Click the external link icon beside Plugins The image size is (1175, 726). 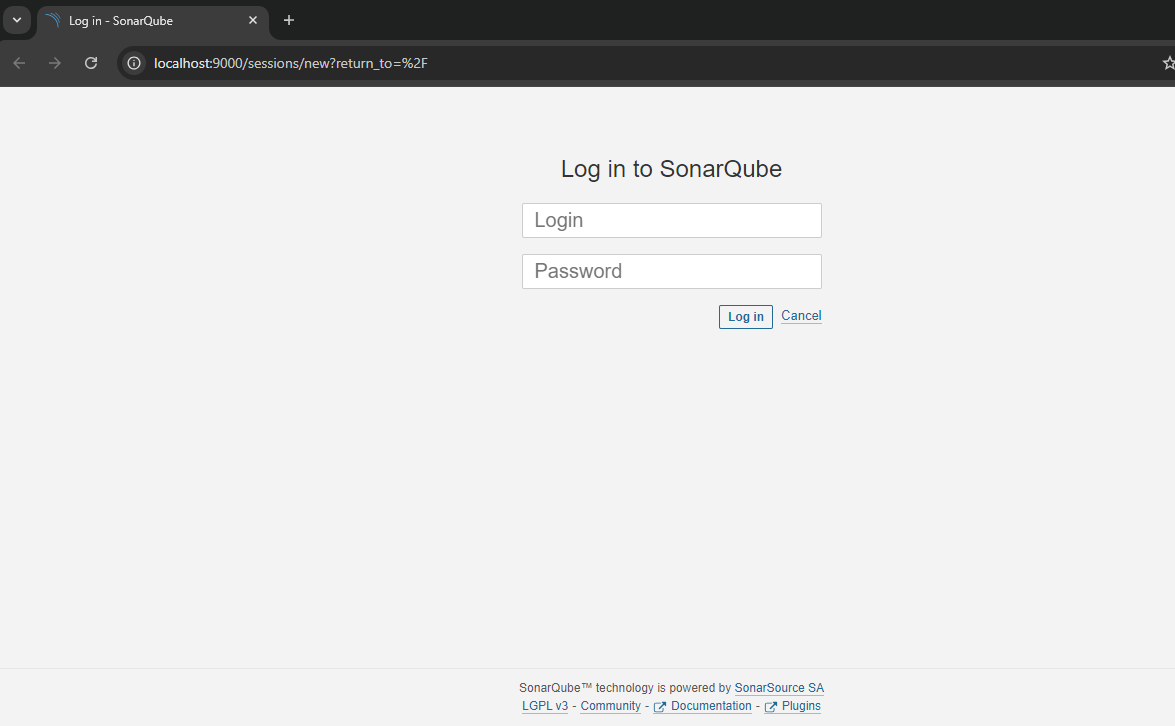pos(770,707)
